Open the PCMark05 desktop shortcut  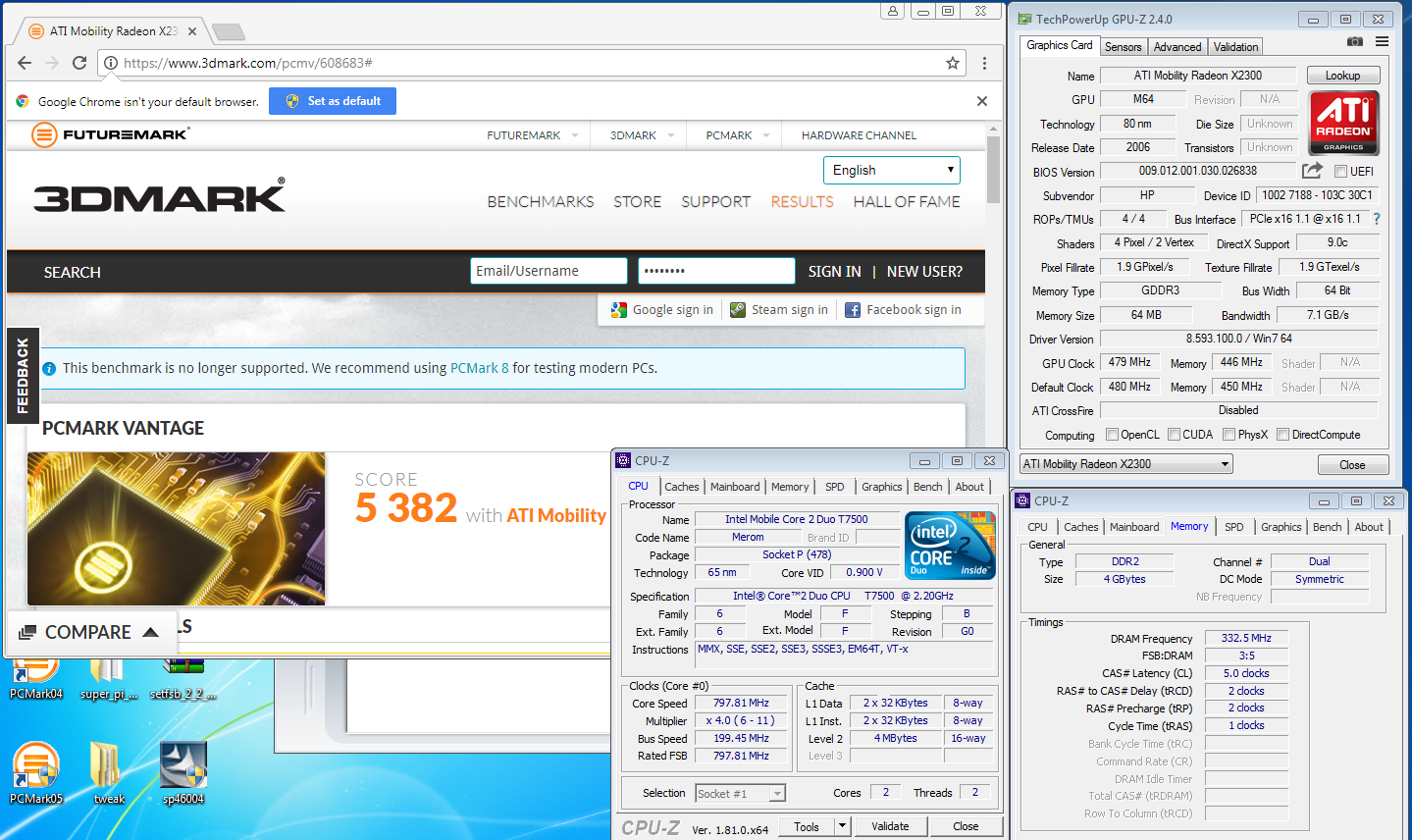point(36,772)
